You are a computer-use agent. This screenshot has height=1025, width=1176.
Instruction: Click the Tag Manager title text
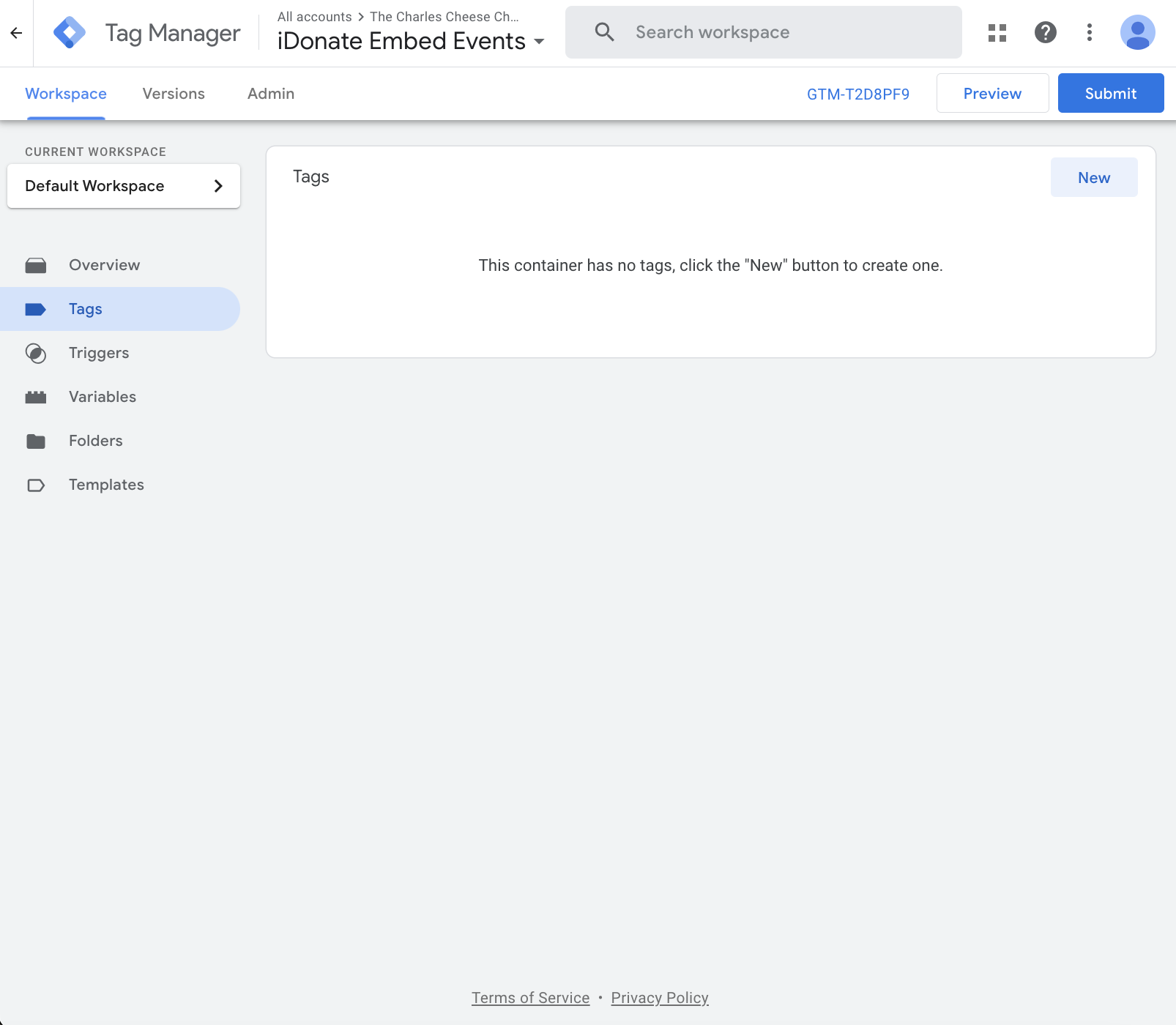pos(173,33)
